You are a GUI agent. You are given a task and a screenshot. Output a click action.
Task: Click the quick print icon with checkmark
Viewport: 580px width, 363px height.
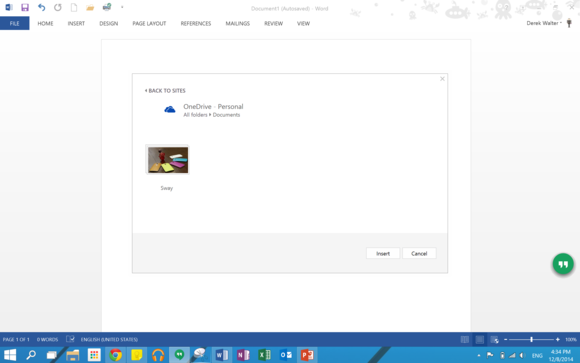coord(107,7)
